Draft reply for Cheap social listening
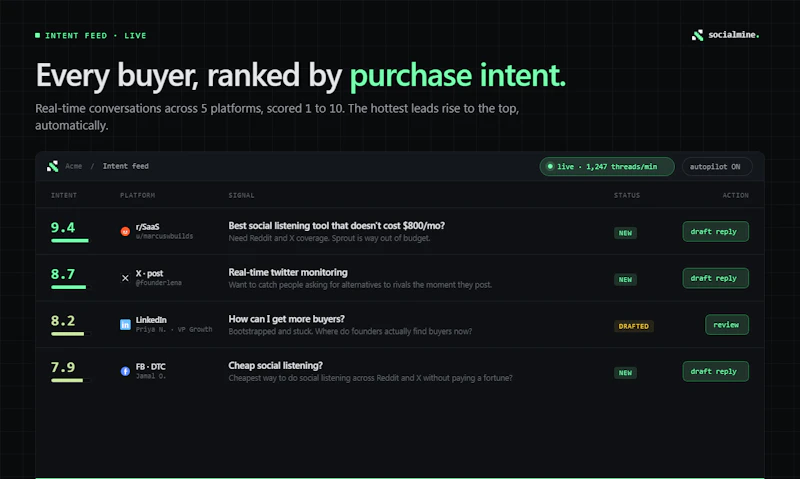The image size is (800, 479). point(715,371)
